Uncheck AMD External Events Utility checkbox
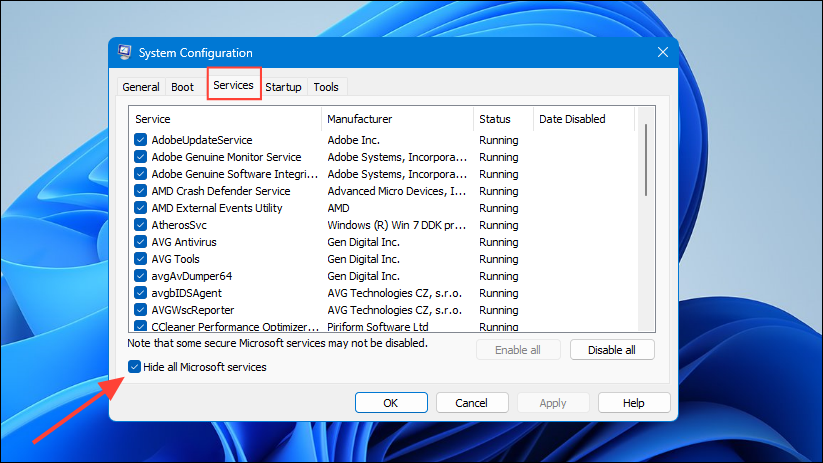The width and height of the screenshot is (823, 463). [140, 208]
